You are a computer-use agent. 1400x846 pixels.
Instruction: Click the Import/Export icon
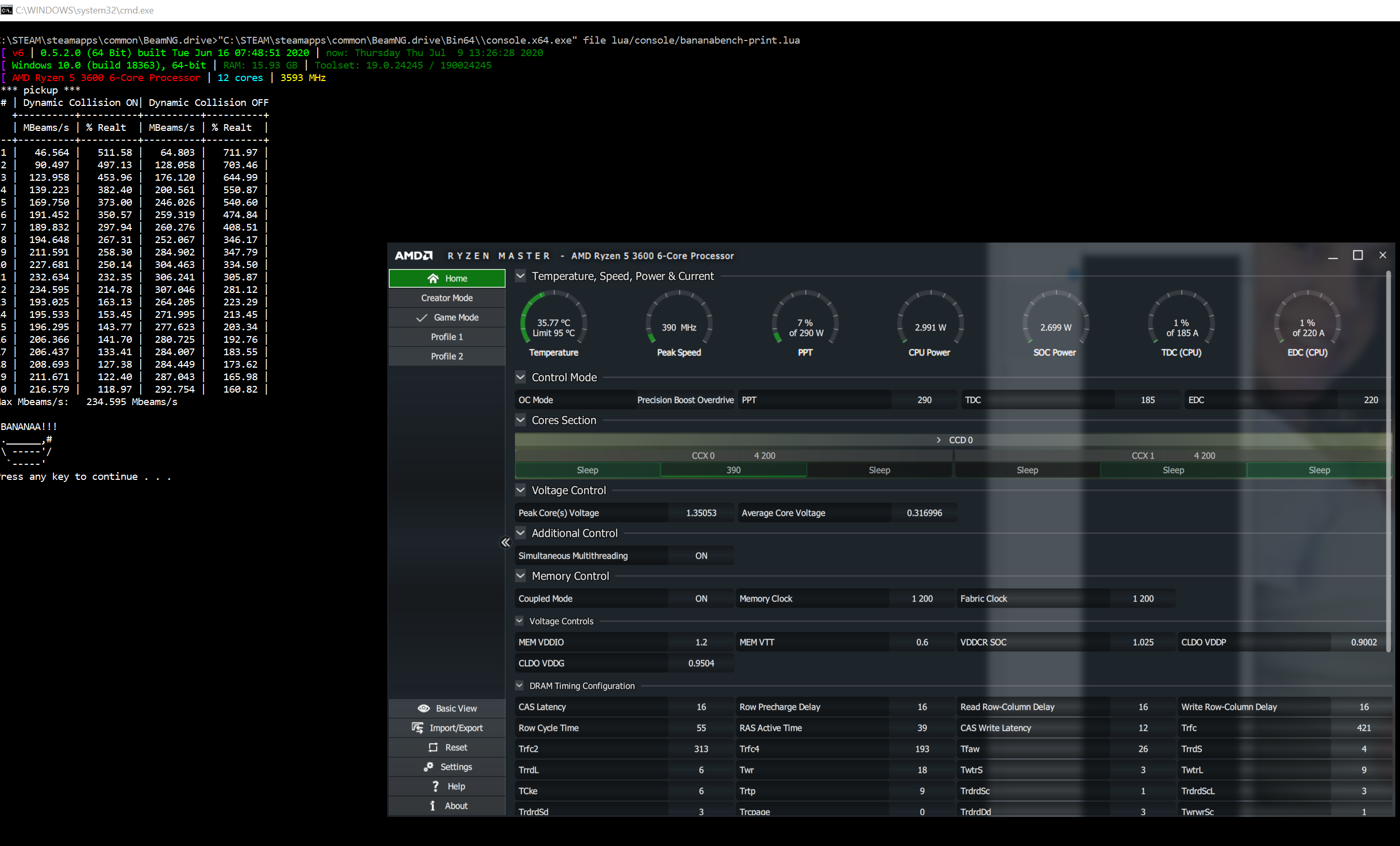tap(417, 728)
